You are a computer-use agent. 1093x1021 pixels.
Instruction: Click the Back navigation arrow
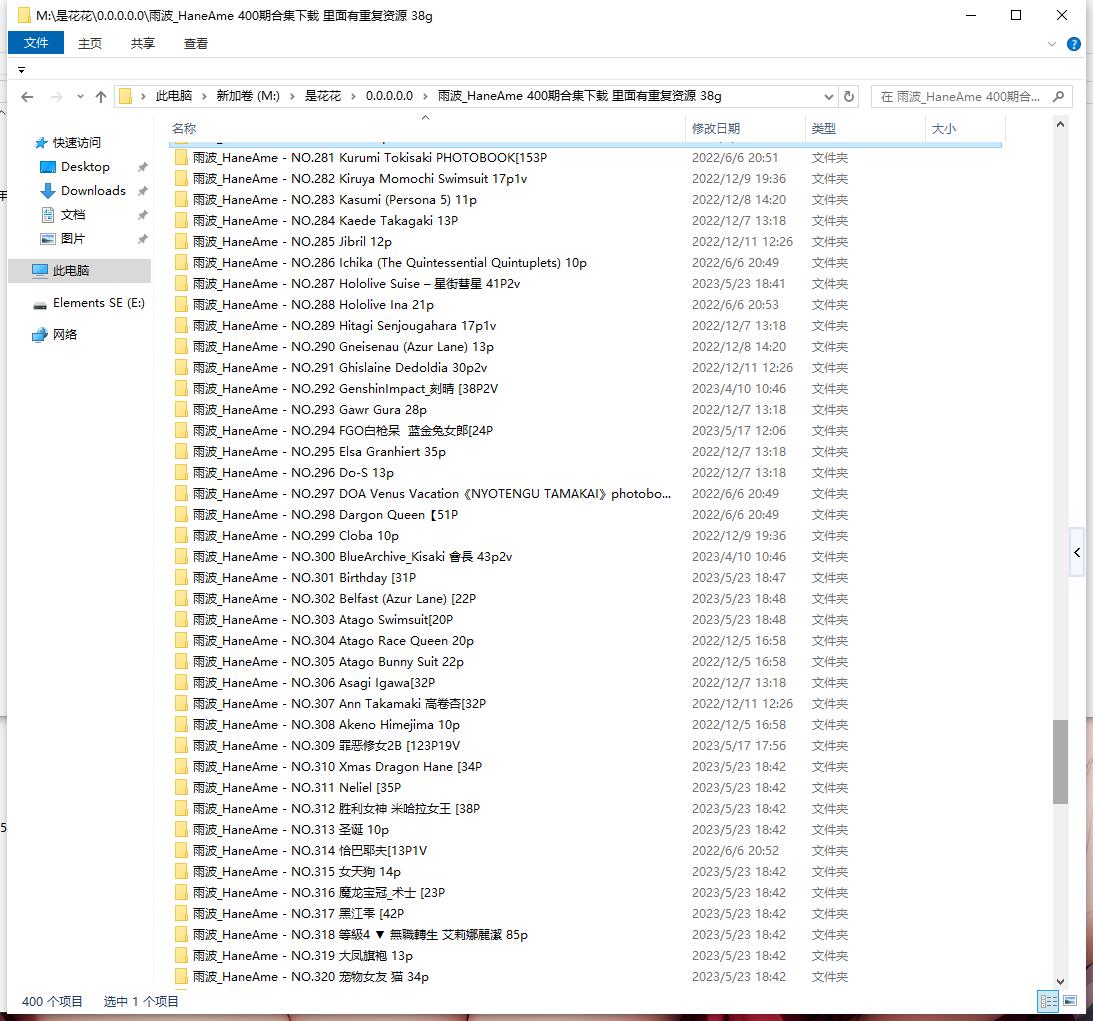click(27, 97)
